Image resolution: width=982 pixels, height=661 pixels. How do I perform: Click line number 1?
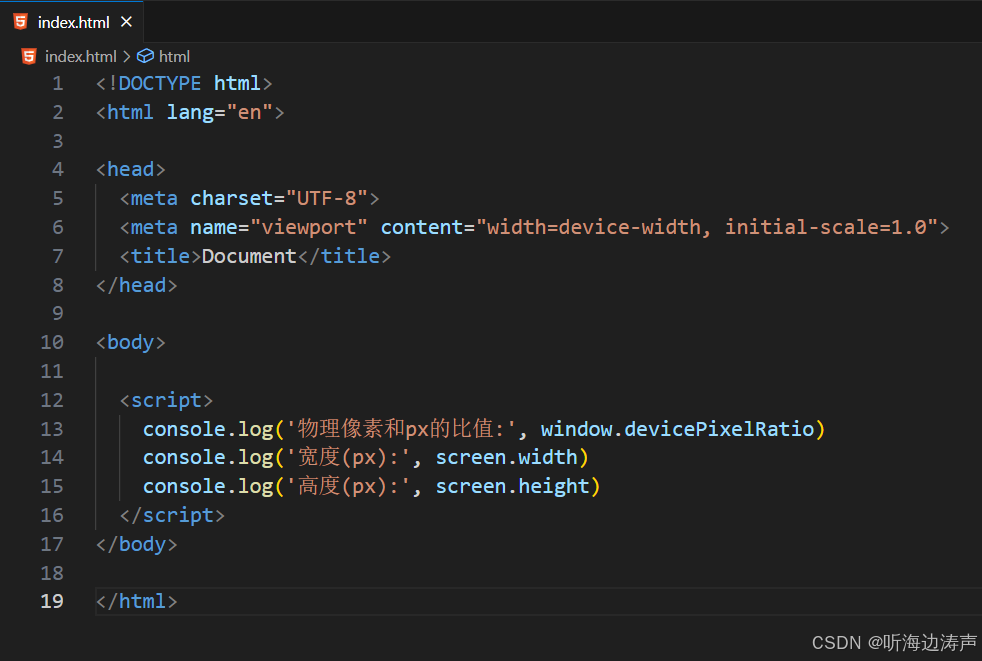[x=57, y=83]
